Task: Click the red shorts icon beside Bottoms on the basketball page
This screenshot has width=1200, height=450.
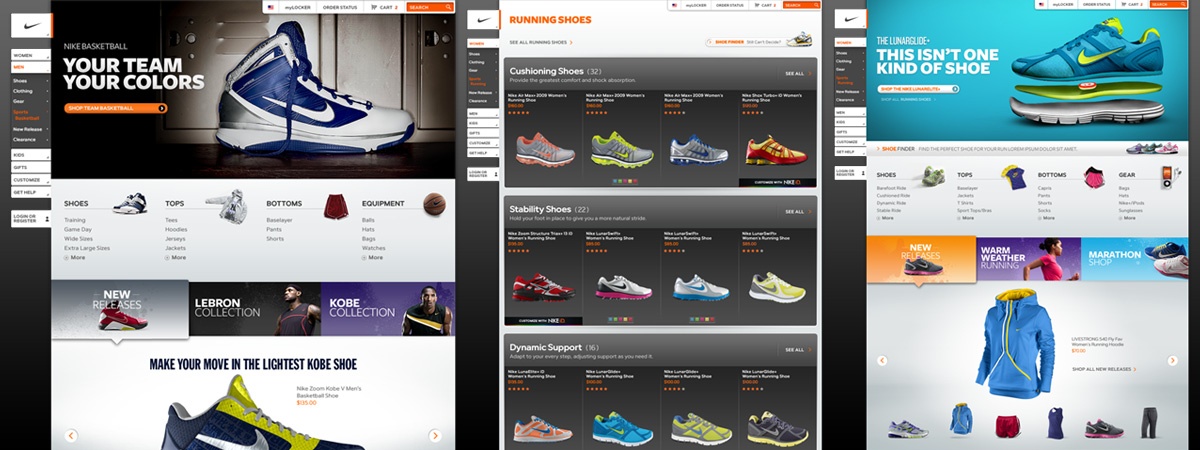Action: click(334, 207)
